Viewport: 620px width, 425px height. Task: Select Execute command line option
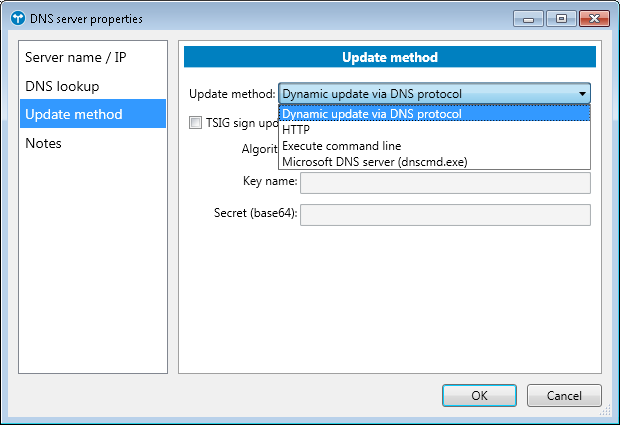point(337,145)
